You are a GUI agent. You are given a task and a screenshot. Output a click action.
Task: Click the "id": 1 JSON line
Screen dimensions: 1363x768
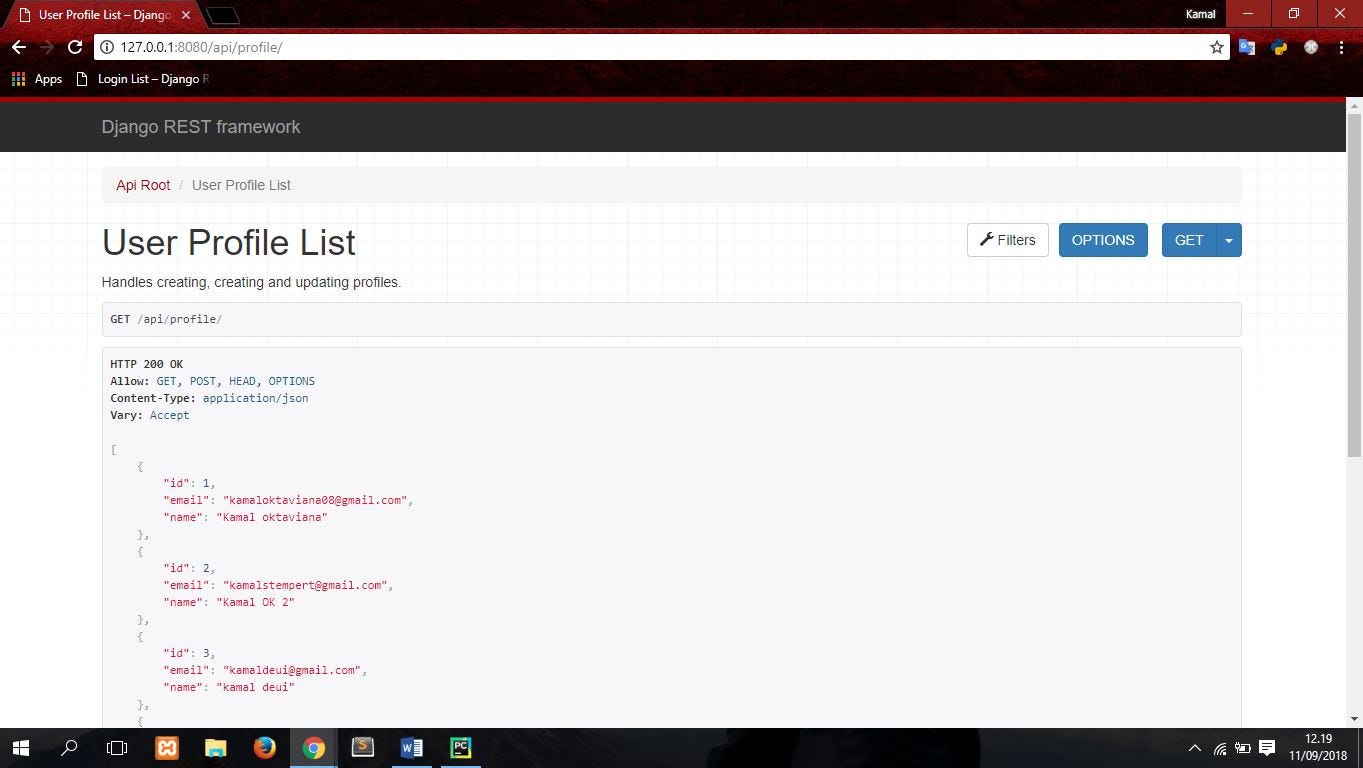[190, 483]
